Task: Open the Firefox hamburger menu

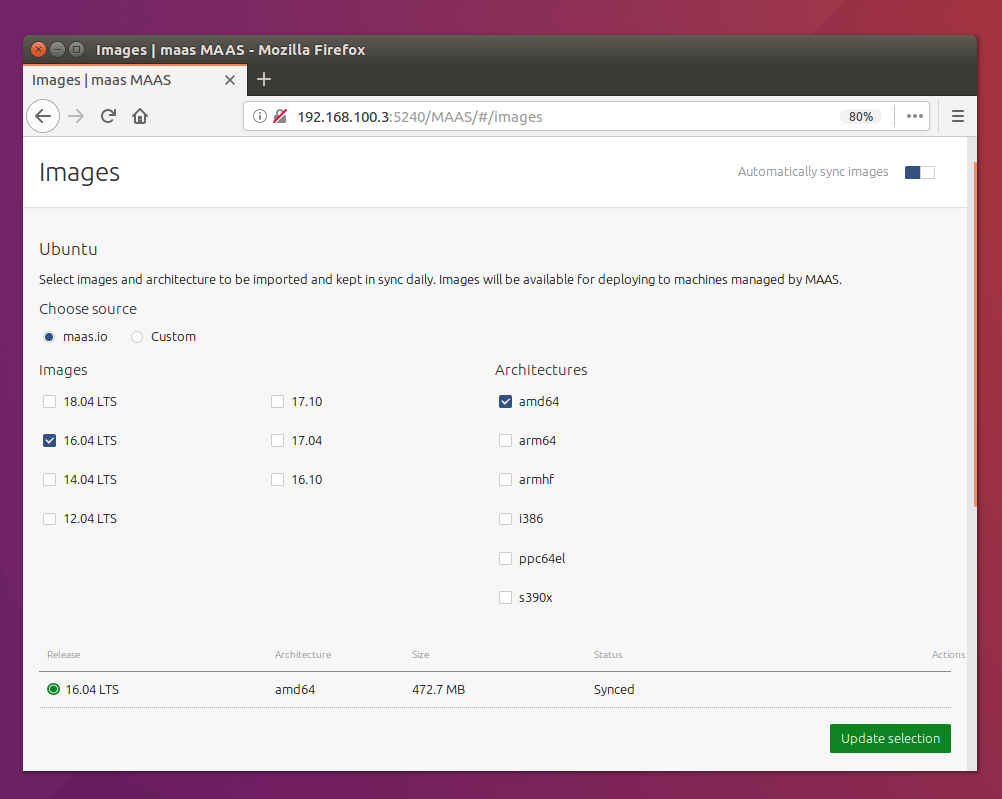Action: coord(957,116)
